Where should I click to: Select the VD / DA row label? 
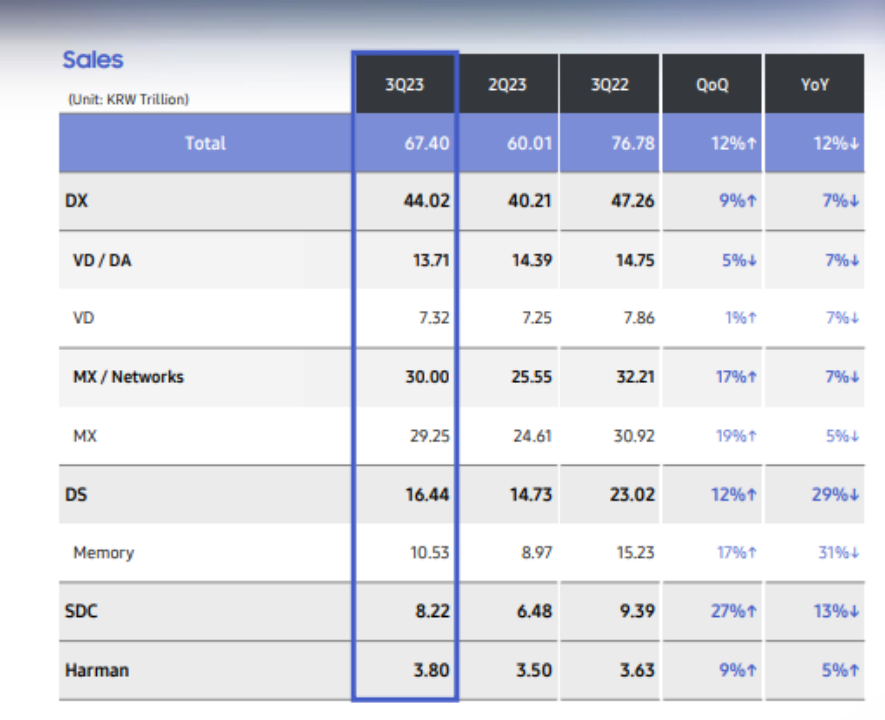pos(105,260)
